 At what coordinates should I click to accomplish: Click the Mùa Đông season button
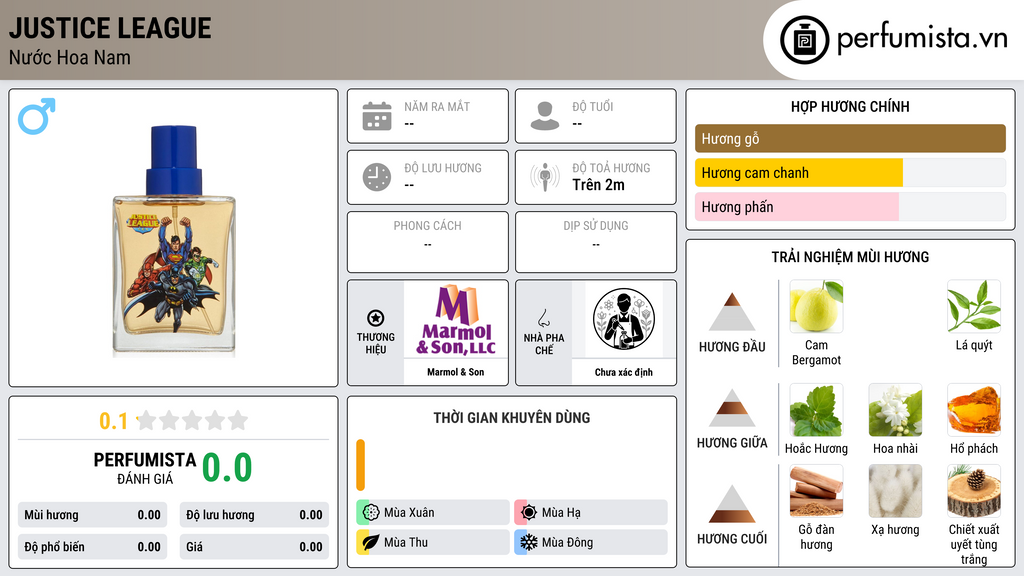591,542
